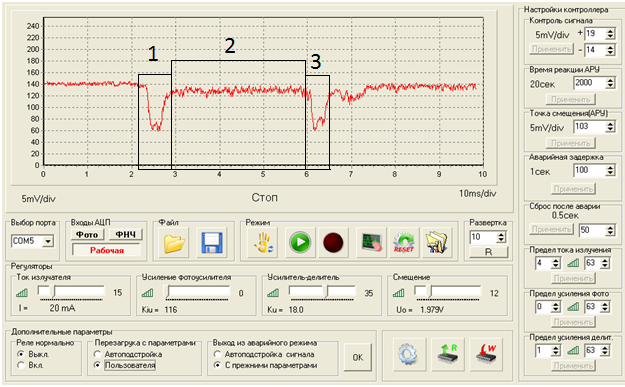Click signal bars icon for Смещение

point(399,293)
